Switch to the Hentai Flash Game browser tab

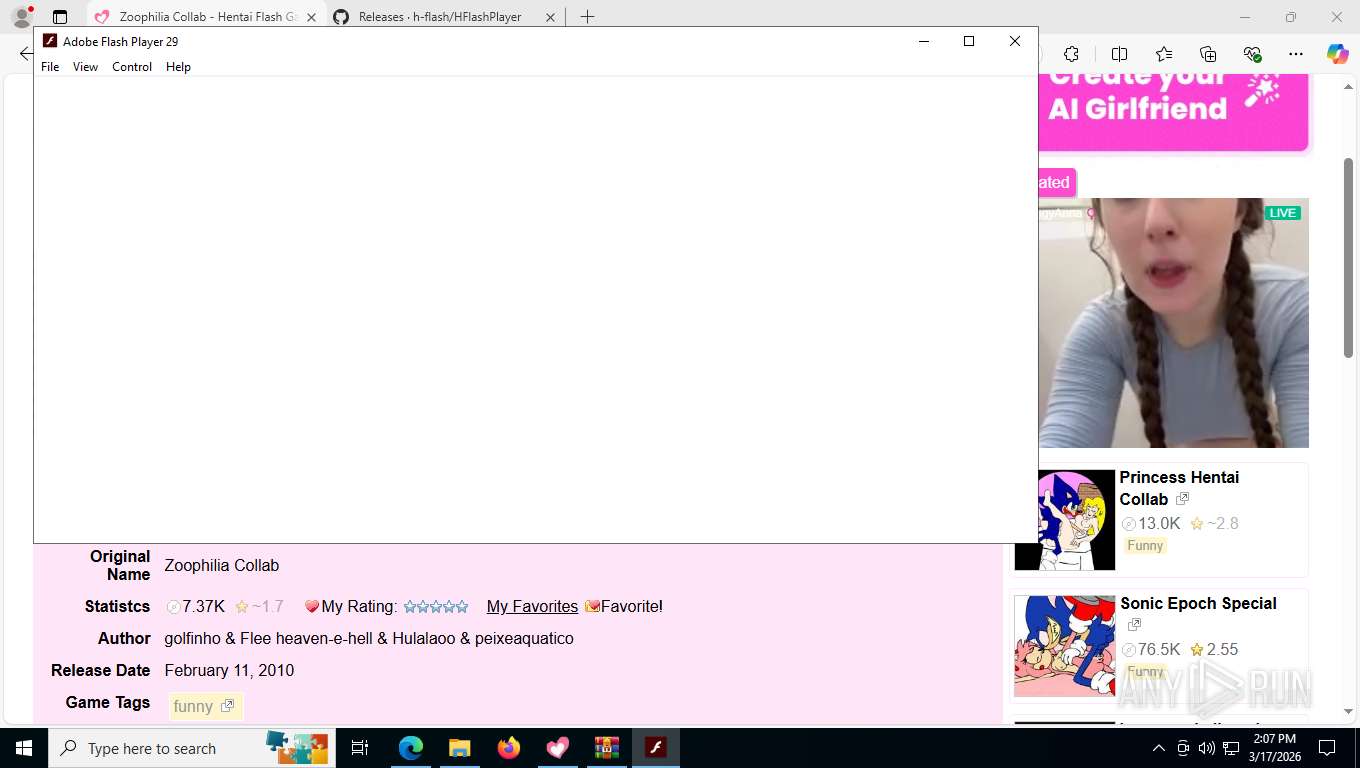pos(206,17)
